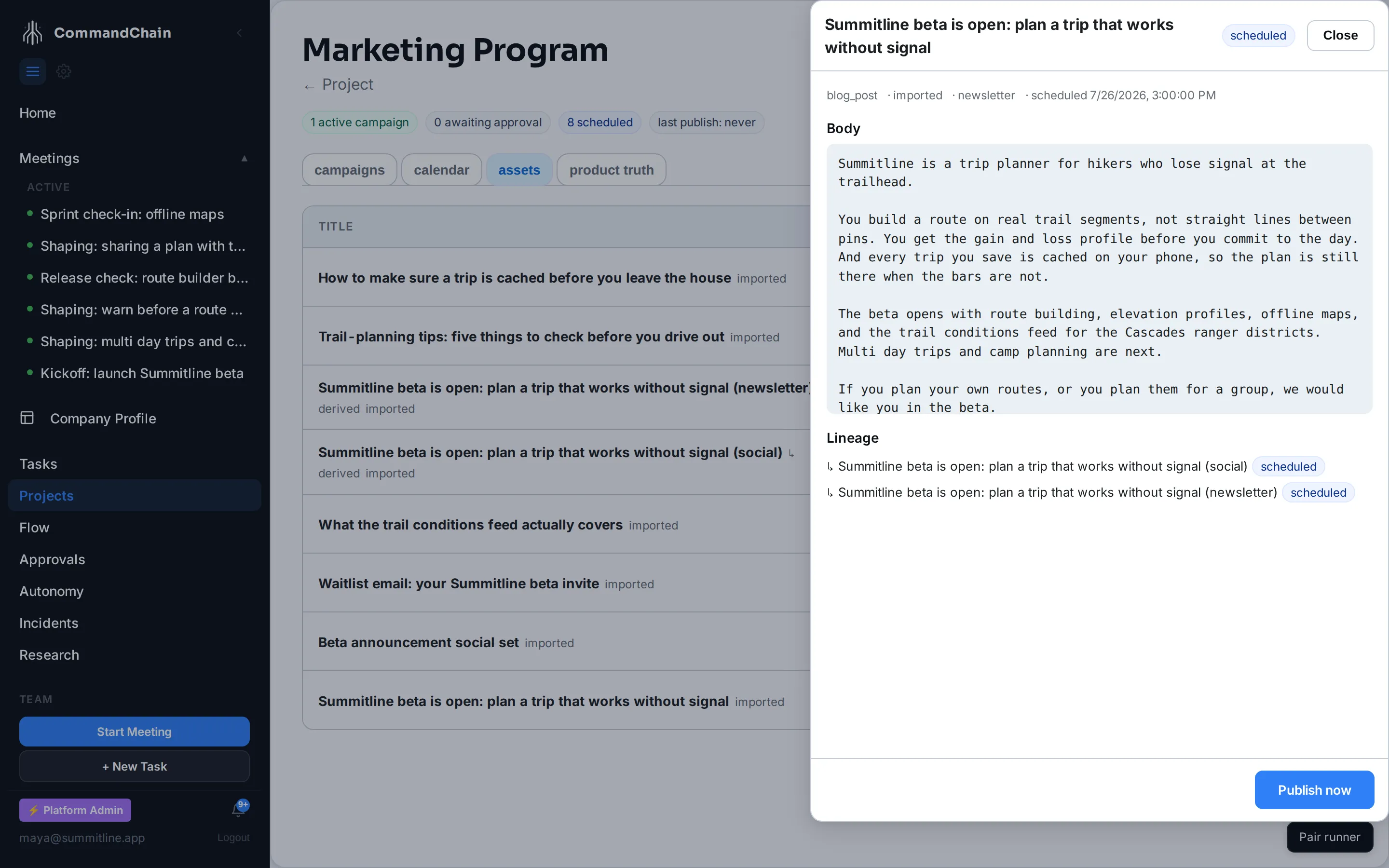Click the Publish now button
The height and width of the screenshot is (868, 1389).
pyautogui.click(x=1314, y=790)
